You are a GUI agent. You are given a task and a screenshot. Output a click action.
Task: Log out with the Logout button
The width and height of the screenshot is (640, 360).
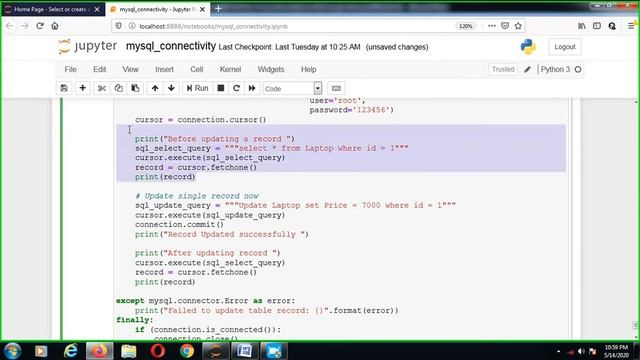click(564, 47)
